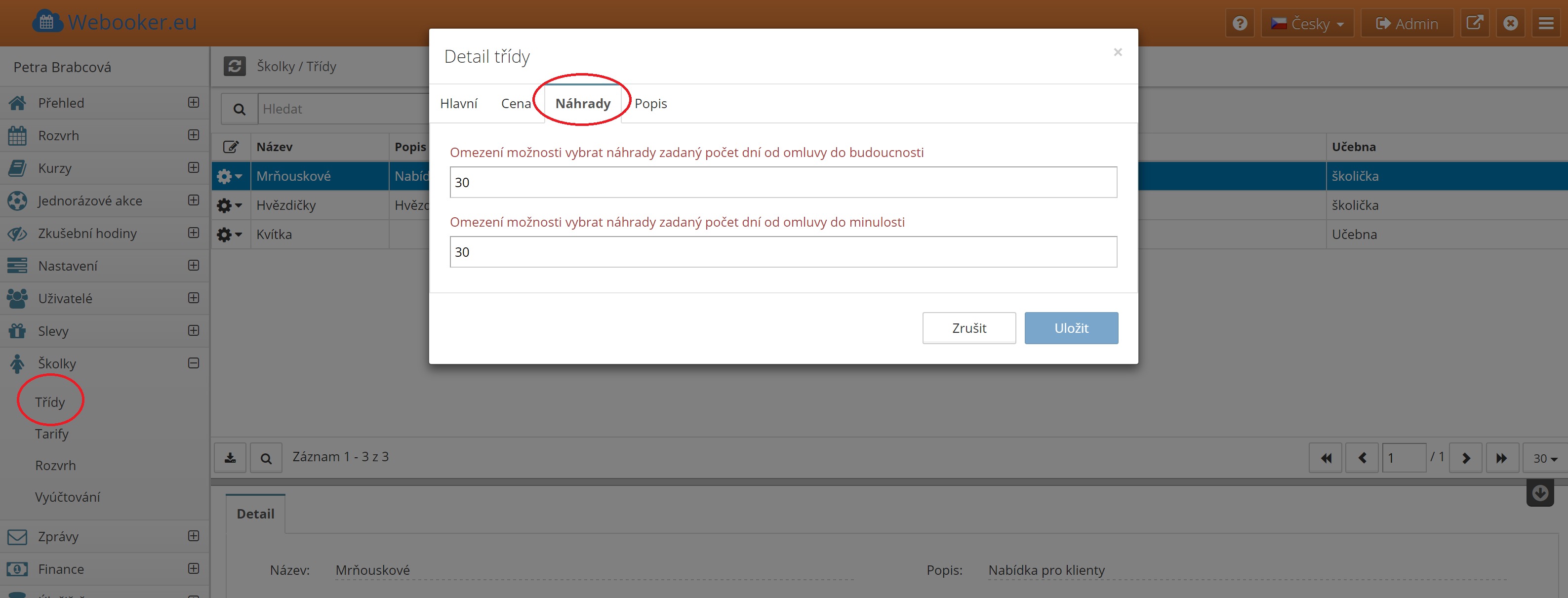Screen dimensions: 1568x598
Task: Switch to the Cena tab
Action: [516, 103]
